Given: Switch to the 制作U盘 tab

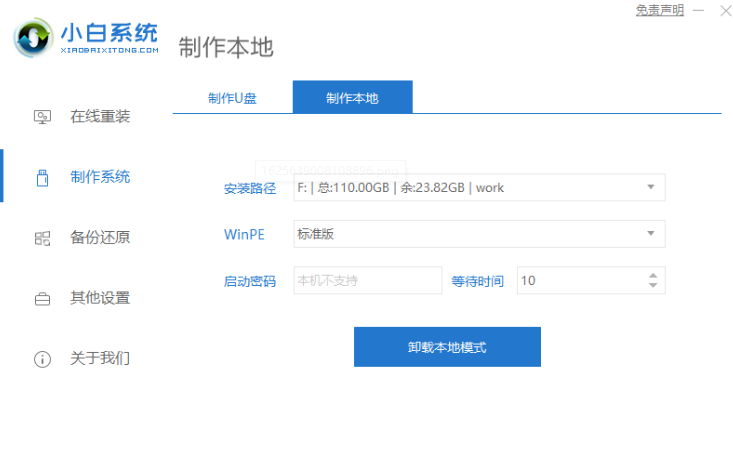Looking at the screenshot, I should (232, 98).
